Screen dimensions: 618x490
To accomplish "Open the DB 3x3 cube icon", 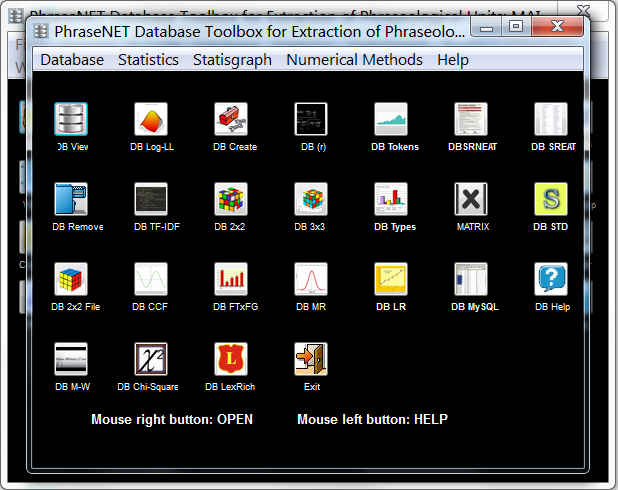I will click(x=311, y=199).
